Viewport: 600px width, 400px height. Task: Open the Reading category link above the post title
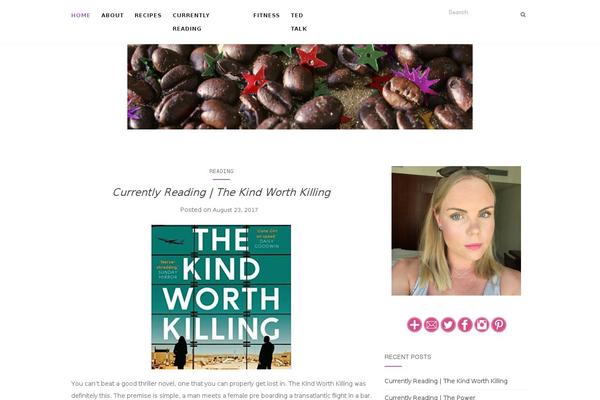pyautogui.click(x=221, y=171)
